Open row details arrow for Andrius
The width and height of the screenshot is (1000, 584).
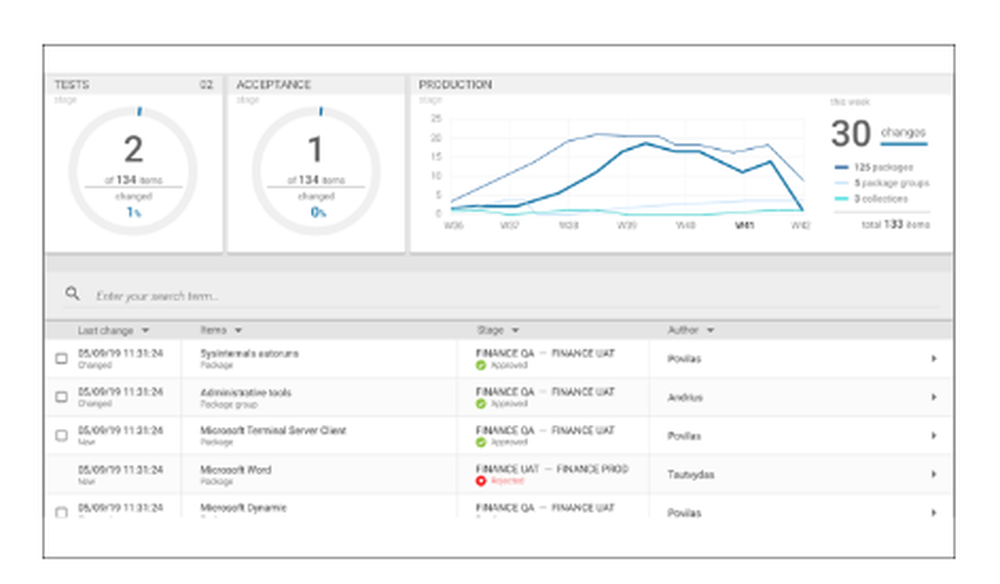[934, 397]
